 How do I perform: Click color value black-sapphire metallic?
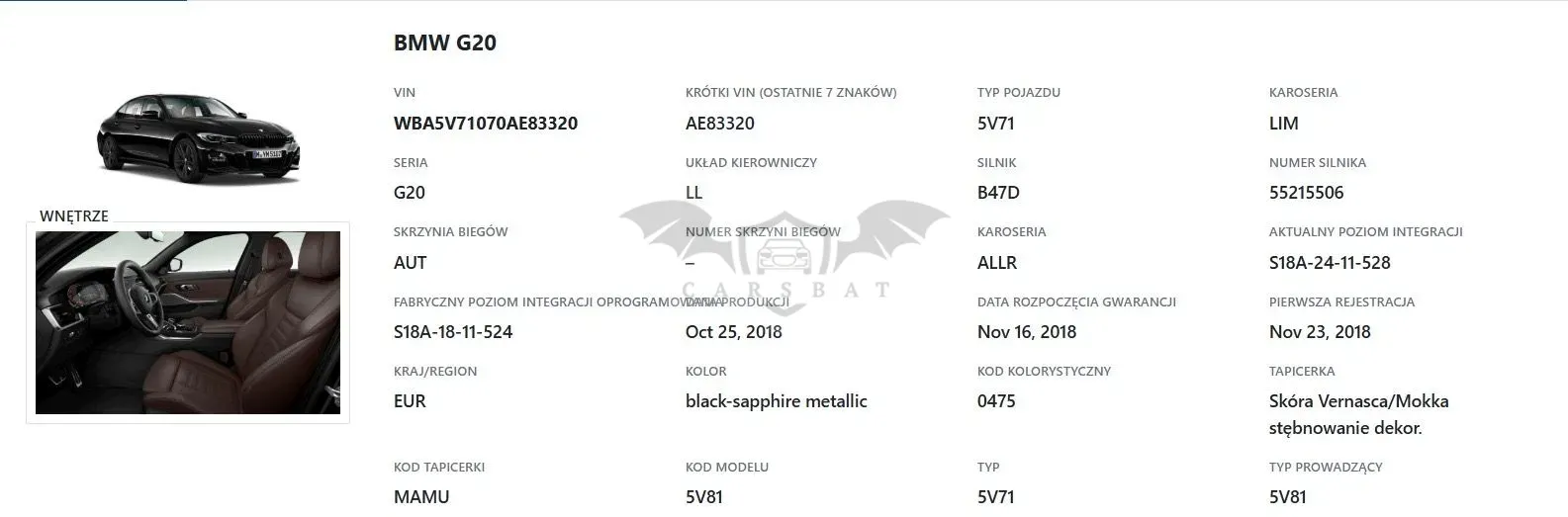pyautogui.click(x=777, y=401)
